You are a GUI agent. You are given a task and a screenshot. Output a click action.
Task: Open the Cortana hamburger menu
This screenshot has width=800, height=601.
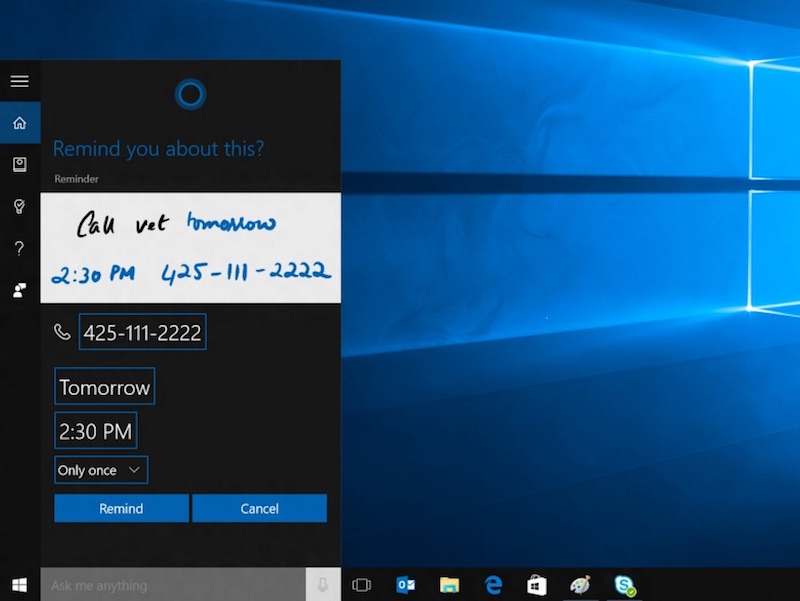(19, 81)
